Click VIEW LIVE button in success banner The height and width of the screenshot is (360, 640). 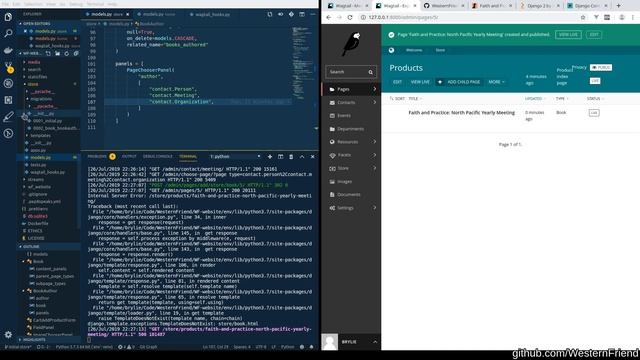[x=568, y=35]
